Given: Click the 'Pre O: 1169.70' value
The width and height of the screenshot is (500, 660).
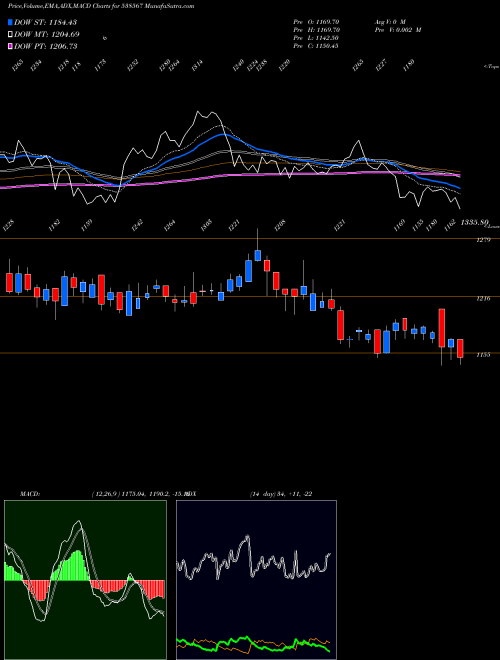Looking at the screenshot, I should point(316,21).
